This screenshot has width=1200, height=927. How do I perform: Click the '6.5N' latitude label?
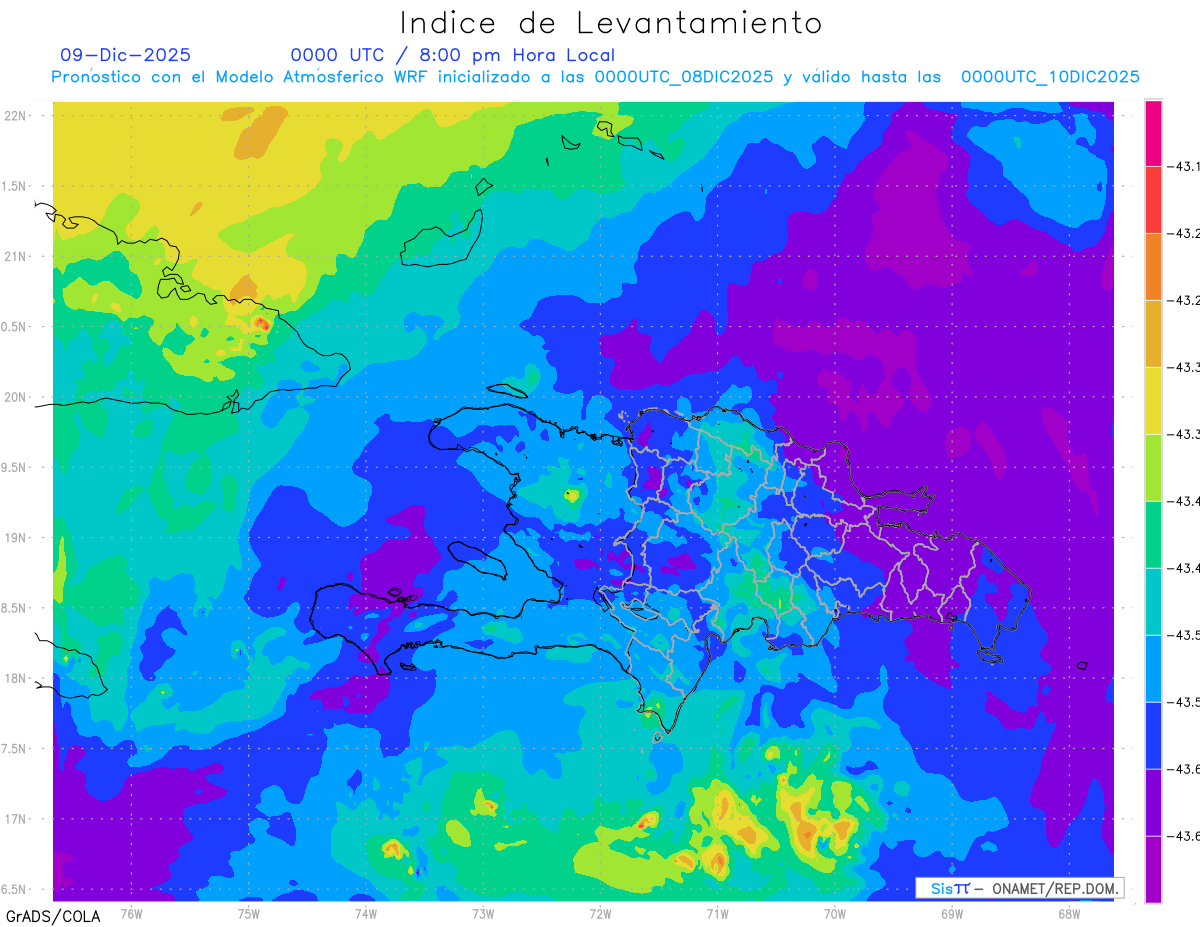(x=15, y=889)
